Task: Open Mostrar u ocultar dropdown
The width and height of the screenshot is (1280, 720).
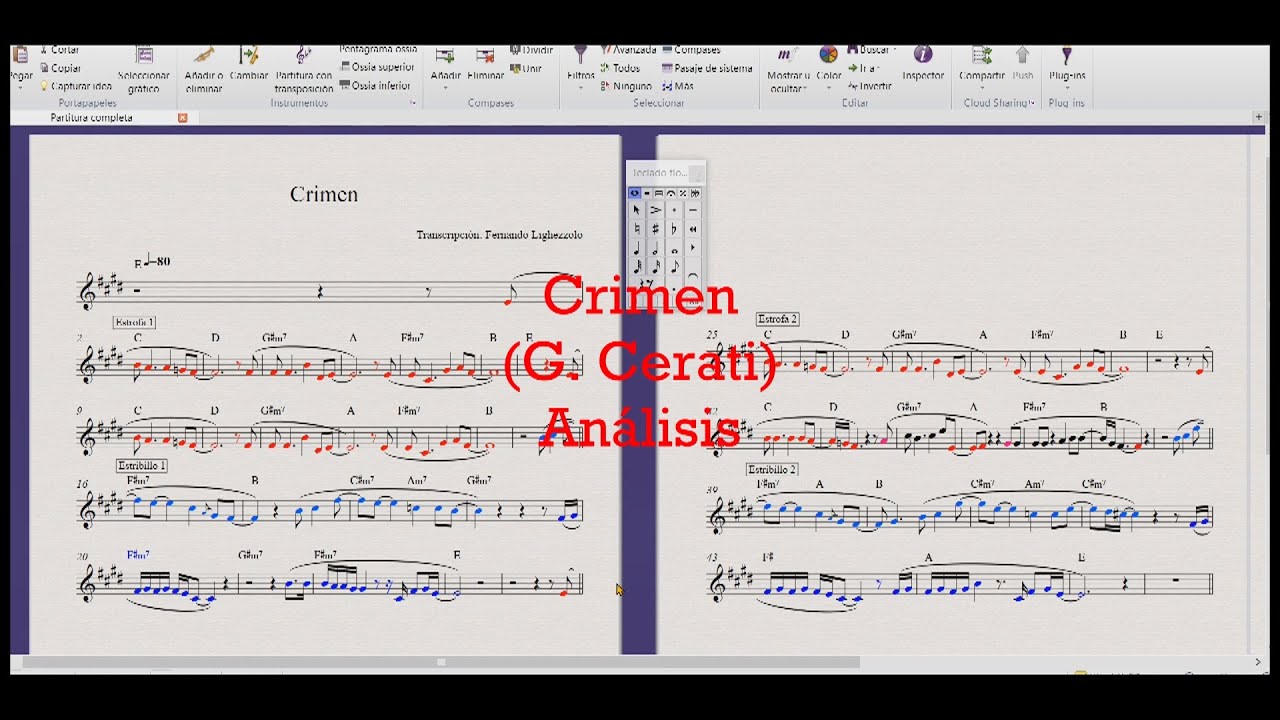Action: tap(805, 89)
